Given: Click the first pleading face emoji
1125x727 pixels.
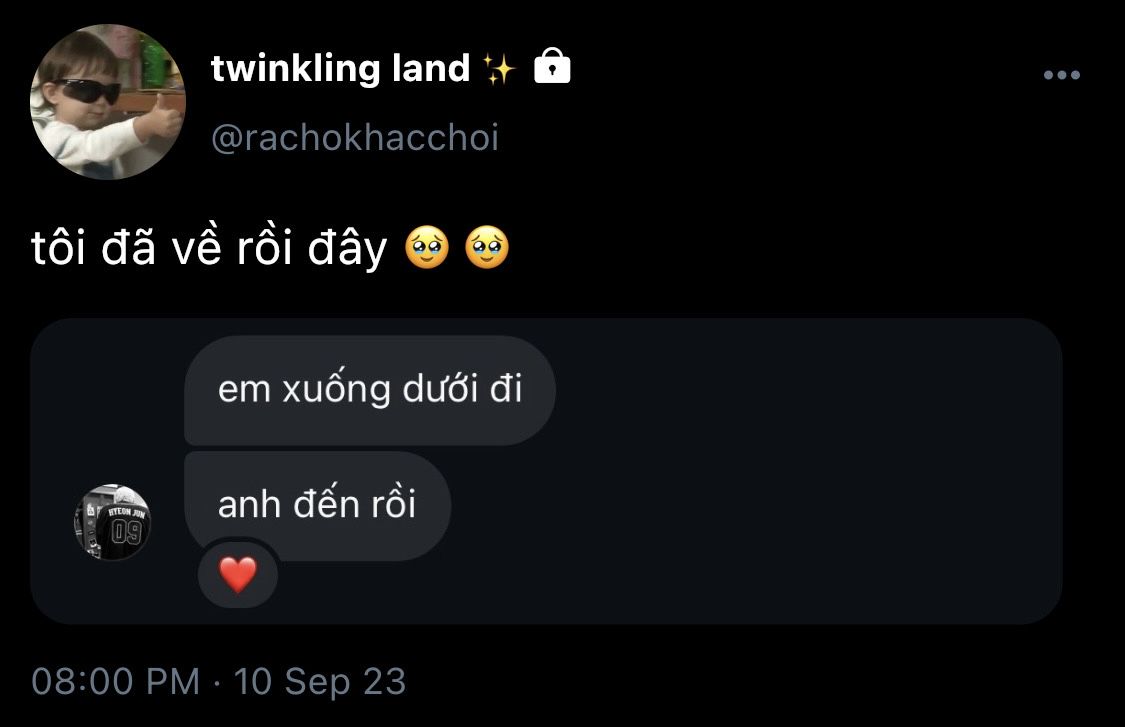Looking at the screenshot, I should (427, 248).
